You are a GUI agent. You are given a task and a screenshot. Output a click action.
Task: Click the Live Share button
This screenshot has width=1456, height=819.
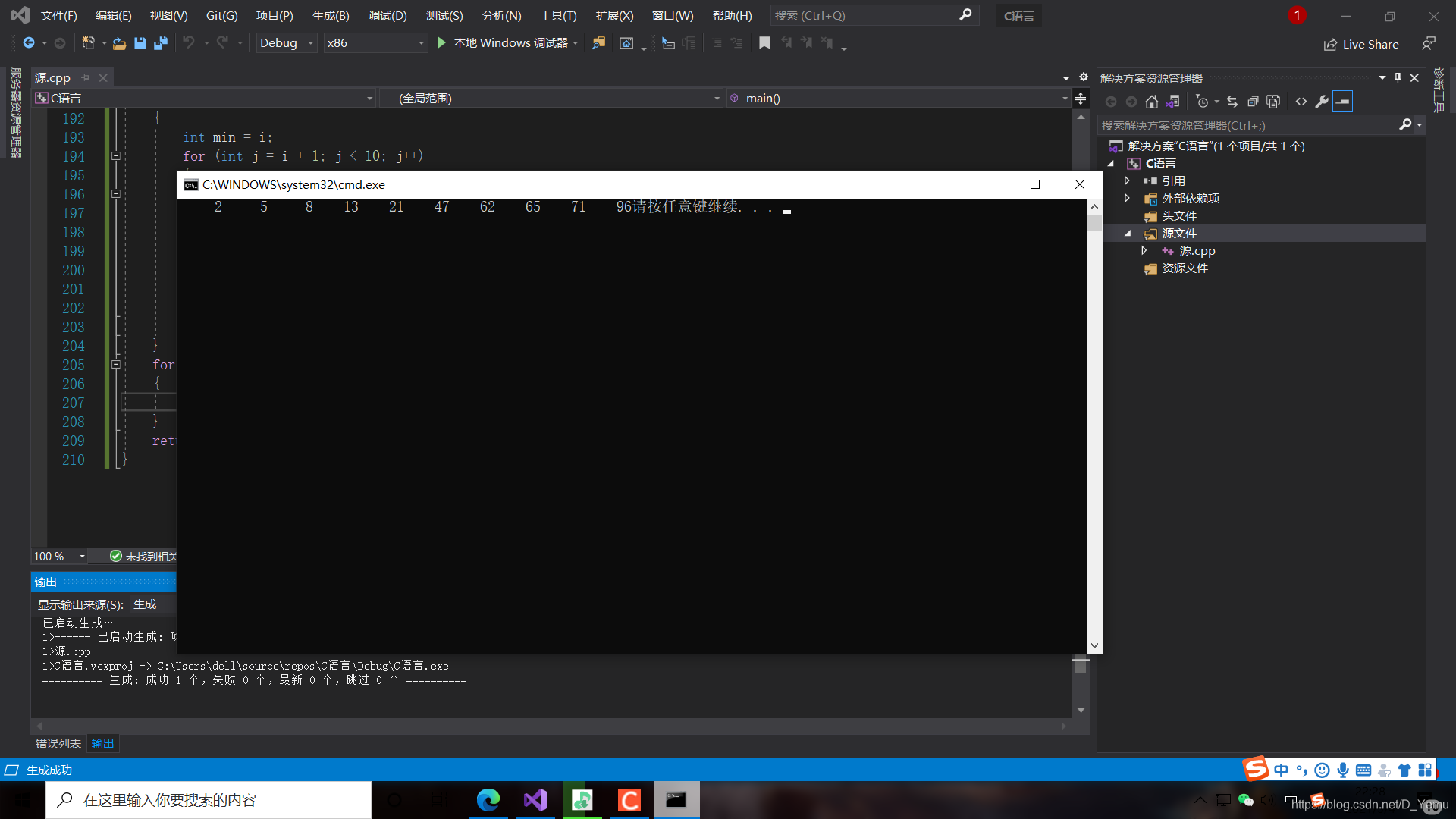click(x=1361, y=44)
